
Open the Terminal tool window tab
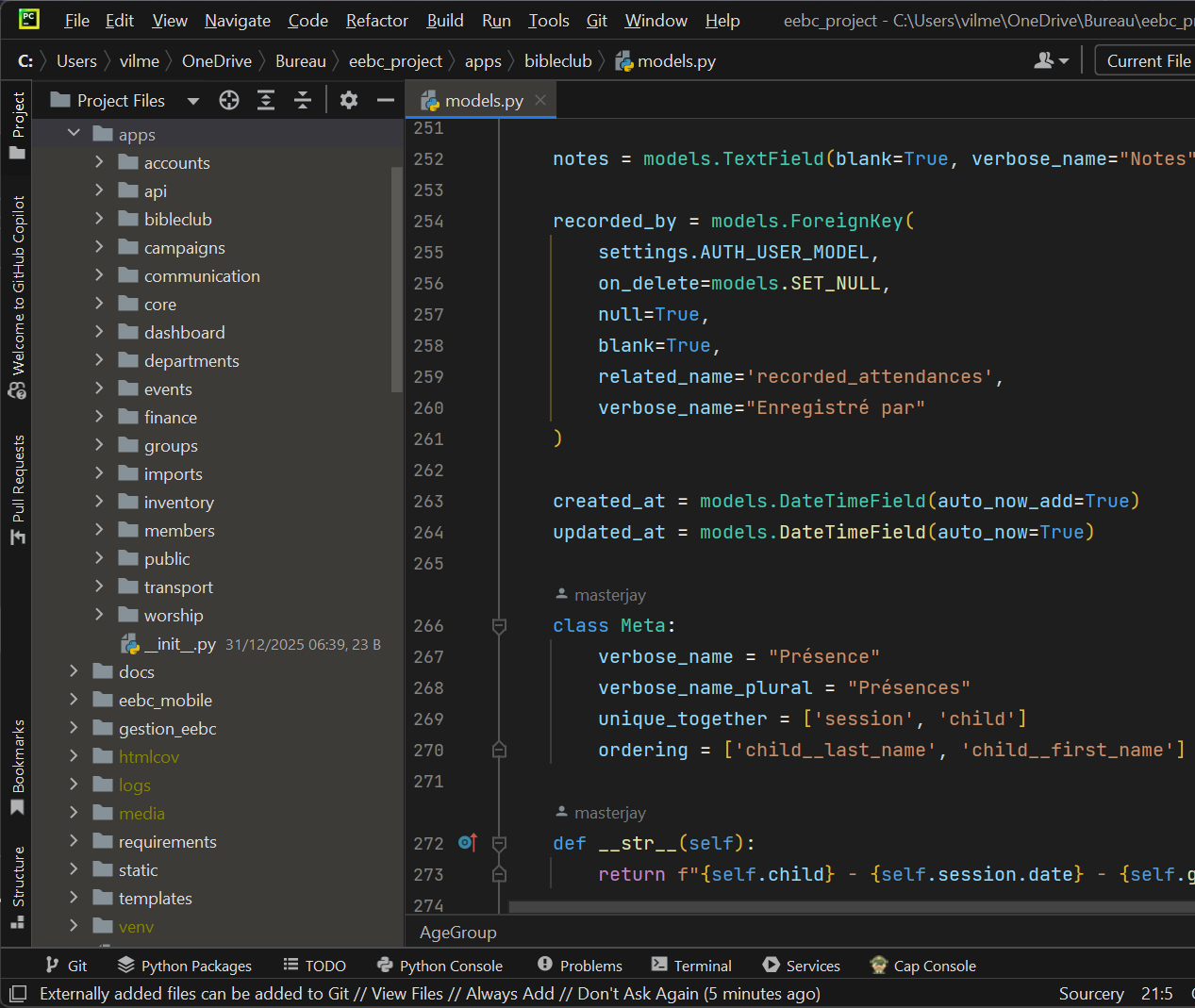(x=691, y=966)
